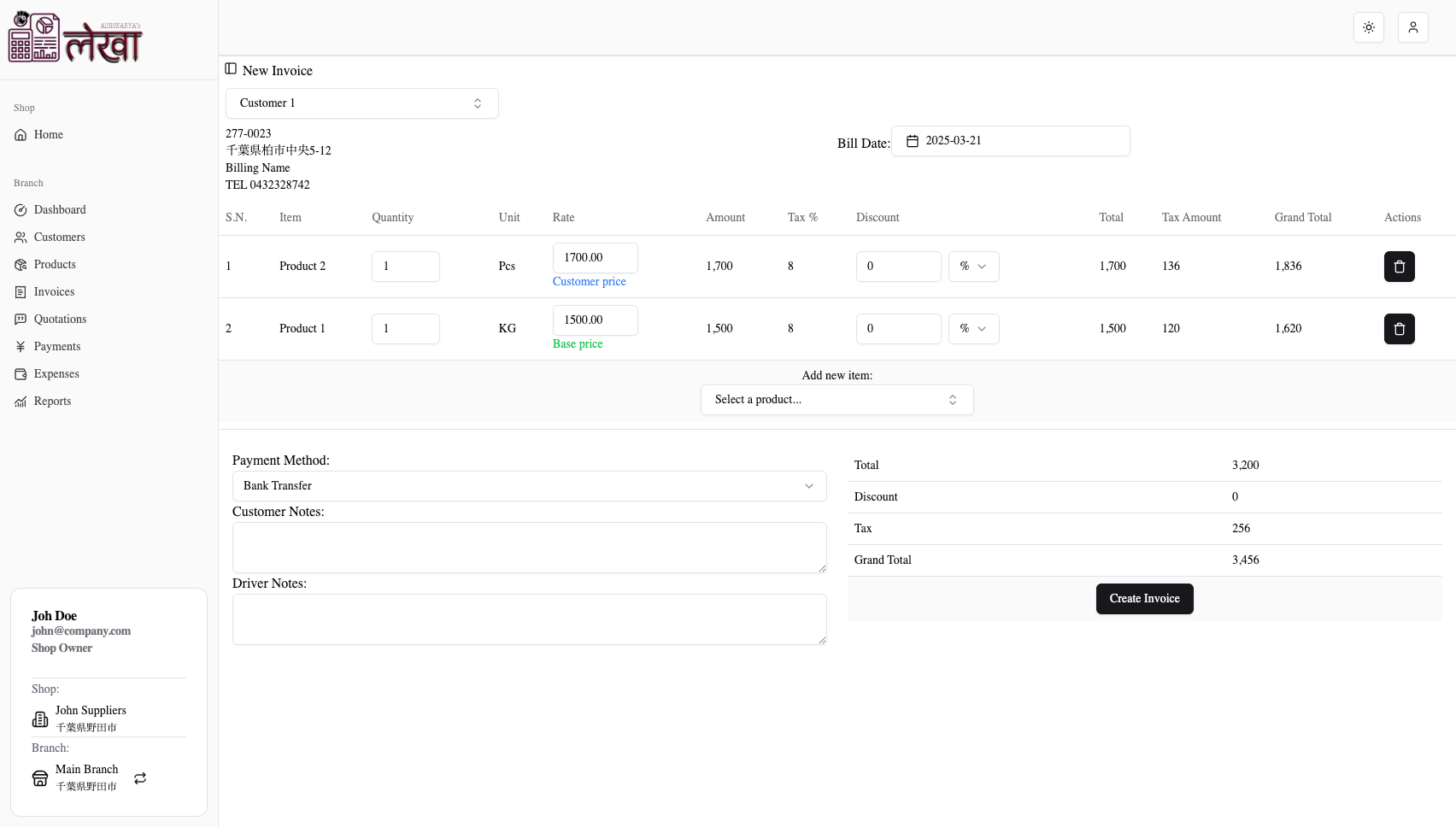The height and width of the screenshot is (827, 1456).
Task: Navigate to Invoices in sidebar
Action: pyautogui.click(x=53, y=291)
